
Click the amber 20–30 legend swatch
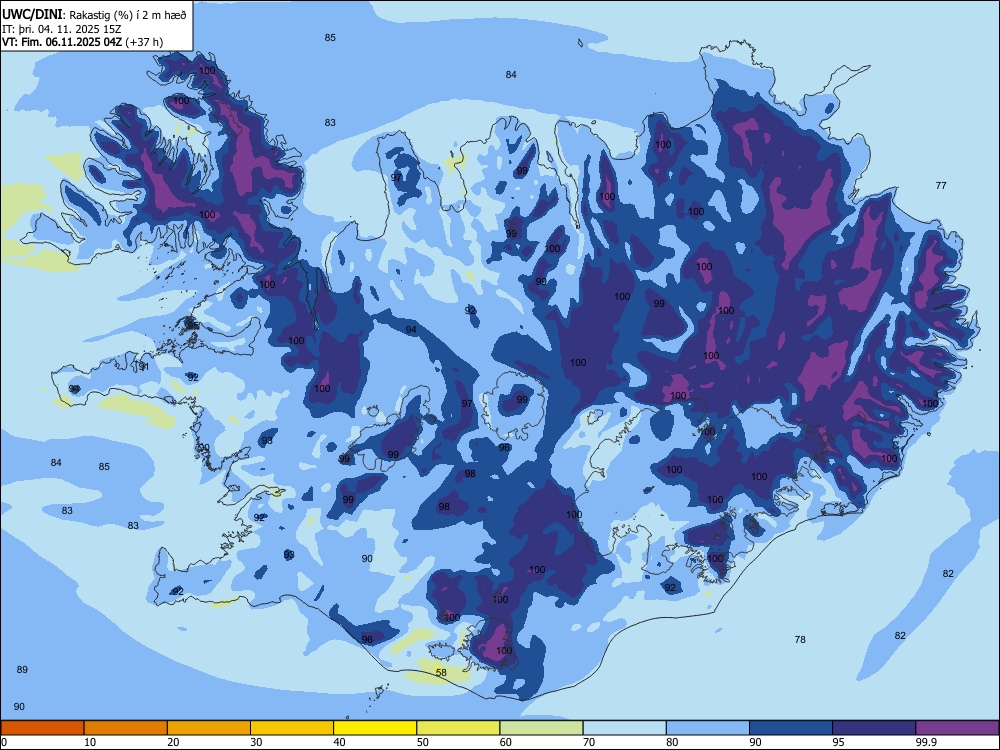209,728
